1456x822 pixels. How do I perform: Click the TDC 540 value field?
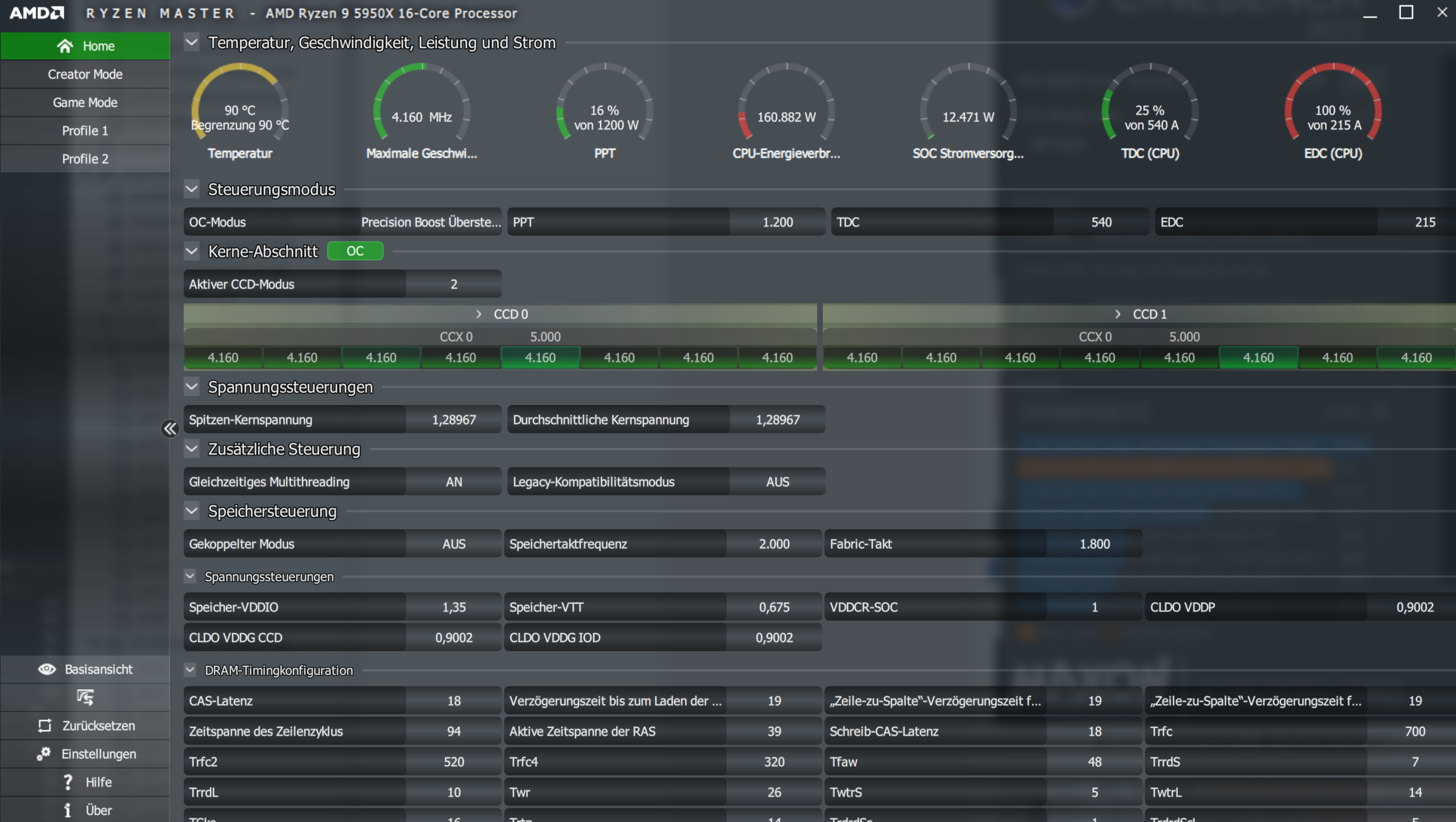1101,222
